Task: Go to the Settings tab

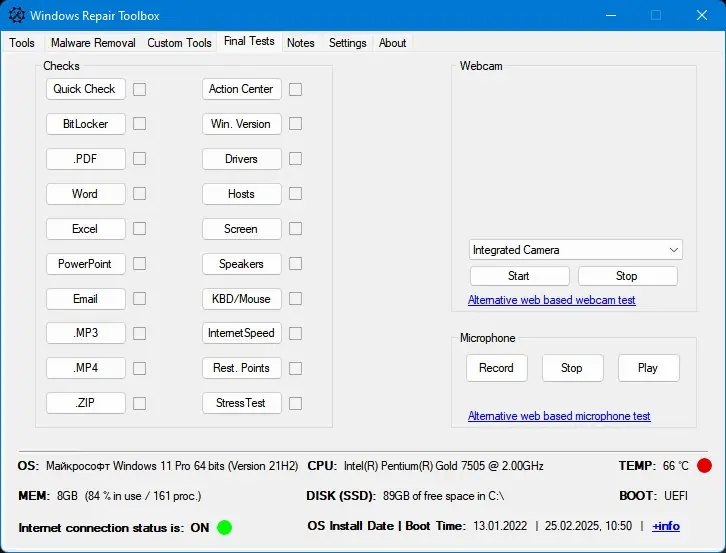Action: (x=347, y=43)
